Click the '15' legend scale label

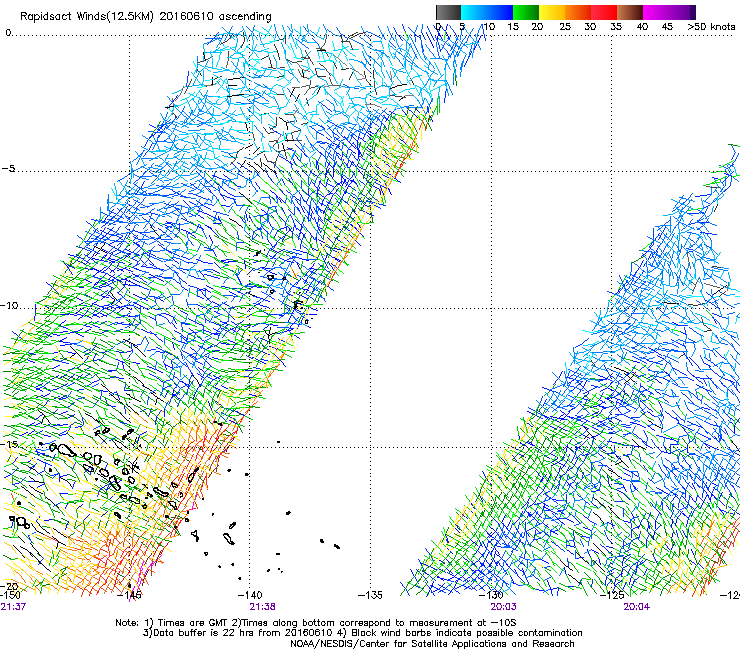513,27
